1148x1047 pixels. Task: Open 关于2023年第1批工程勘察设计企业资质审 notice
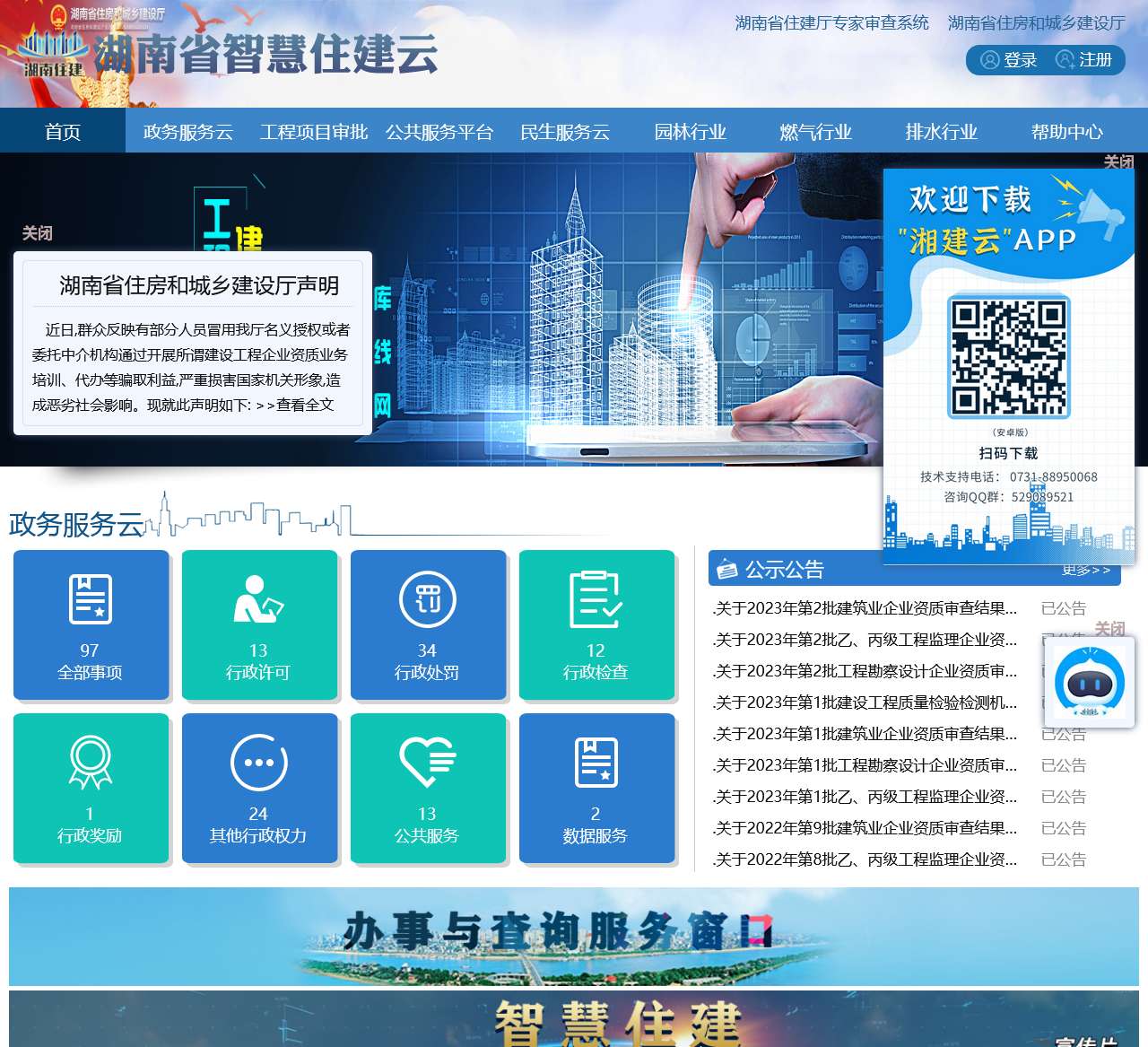coord(865,765)
